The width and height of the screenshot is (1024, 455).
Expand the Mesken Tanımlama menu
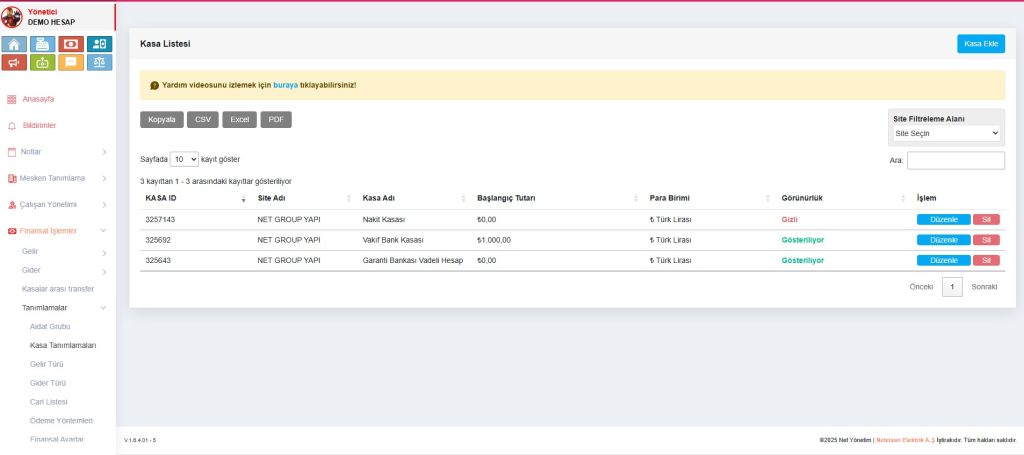(58, 178)
